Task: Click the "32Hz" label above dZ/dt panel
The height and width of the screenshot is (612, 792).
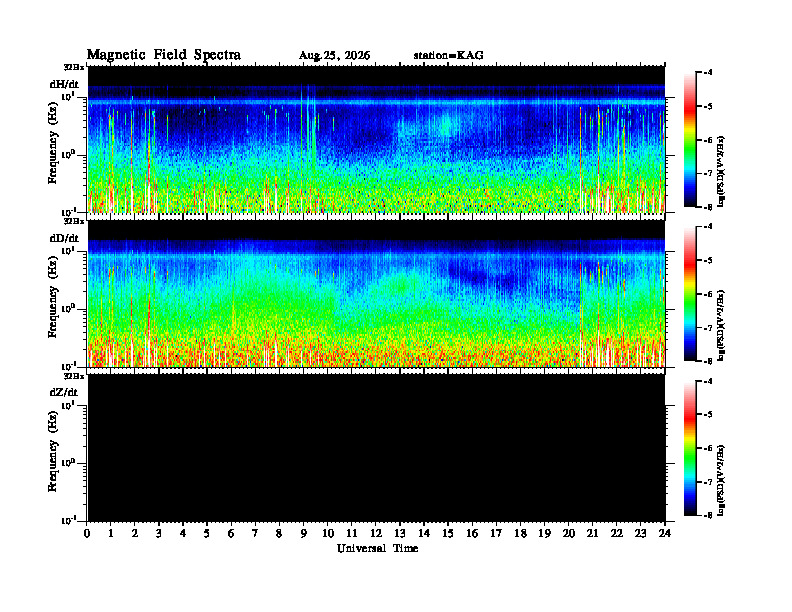Action: coord(74,376)
